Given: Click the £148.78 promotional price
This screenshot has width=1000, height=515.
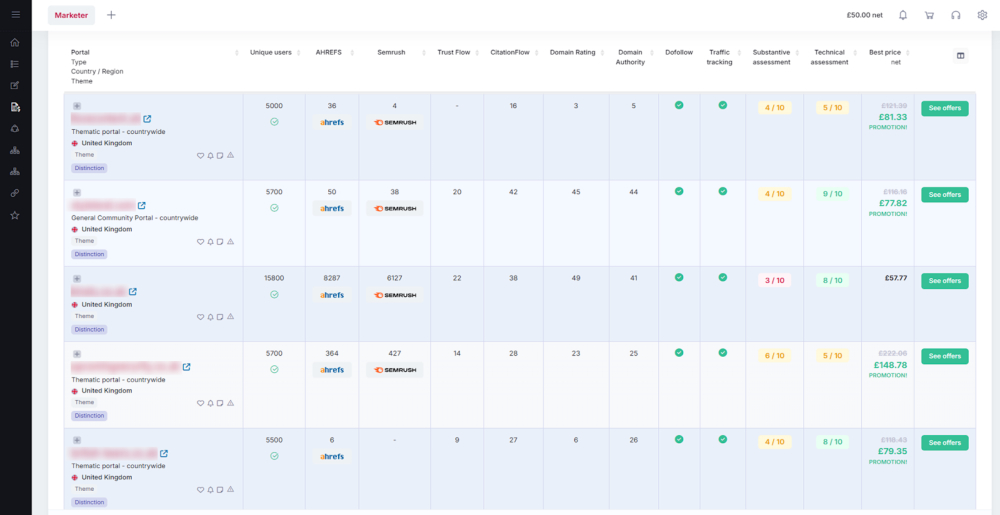Looking at the screenshot, I should [x=890, y=365].
